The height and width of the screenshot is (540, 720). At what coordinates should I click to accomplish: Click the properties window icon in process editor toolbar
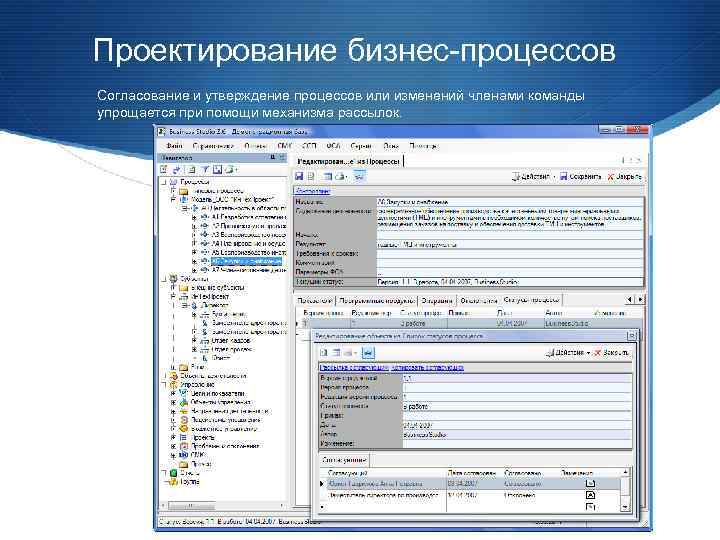328,176
